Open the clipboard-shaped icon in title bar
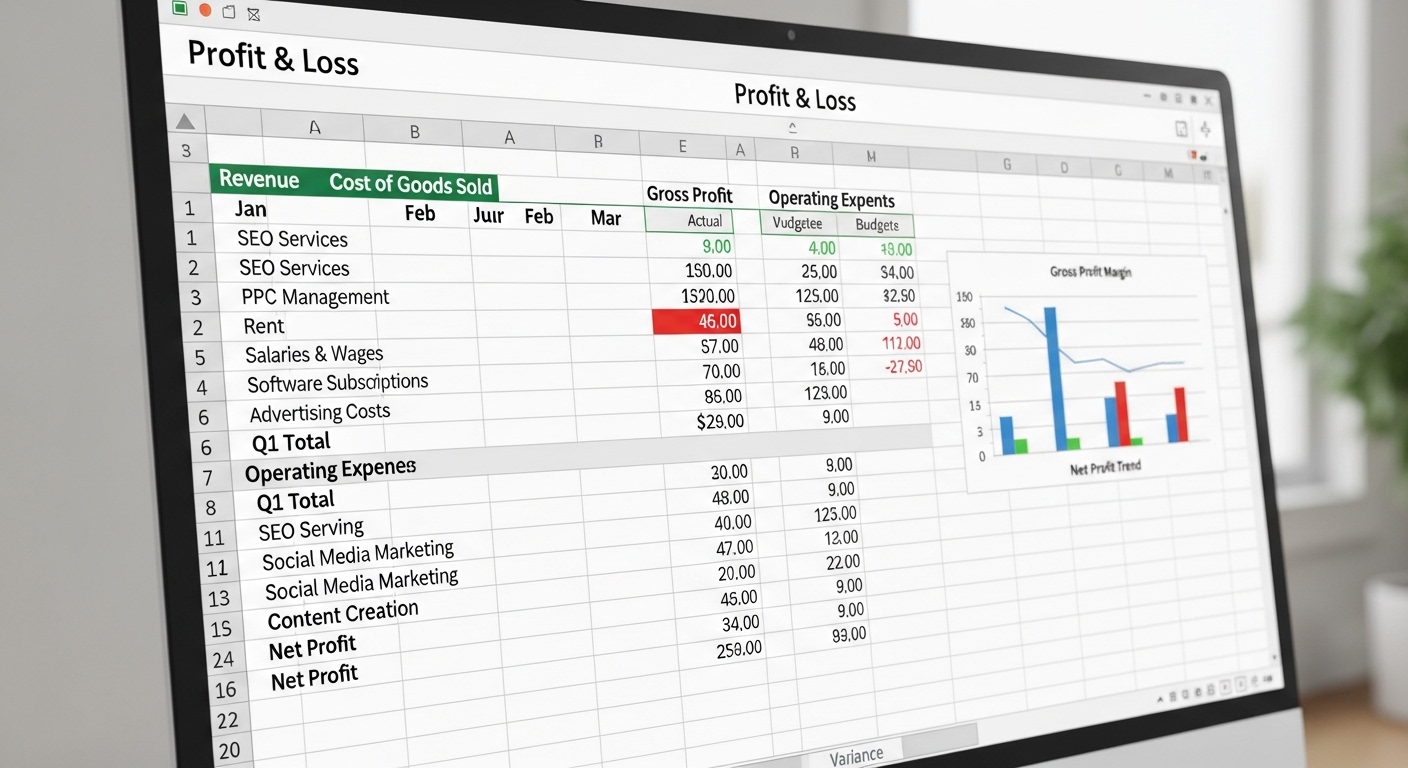The height and width of the screenshot is (768, 1408). [x=229, y=12]
